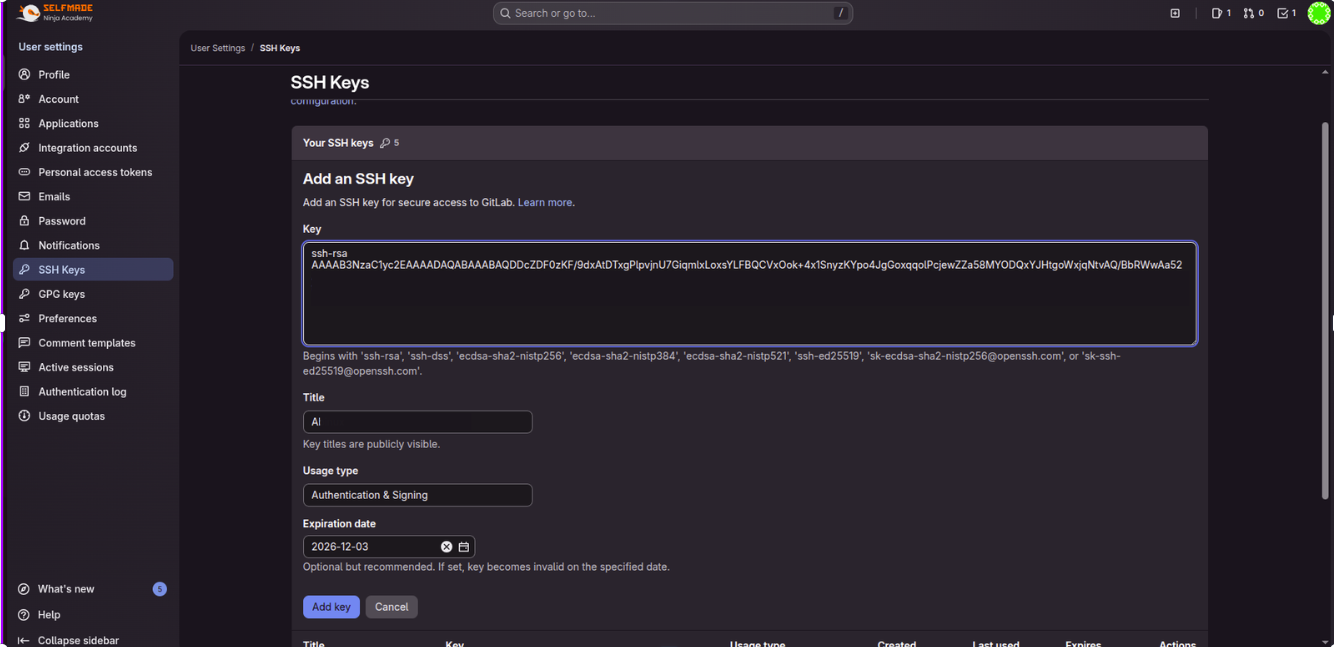Open the Learn more link
This screenshot has width=1334, height=647.
(x=545, y=202)
